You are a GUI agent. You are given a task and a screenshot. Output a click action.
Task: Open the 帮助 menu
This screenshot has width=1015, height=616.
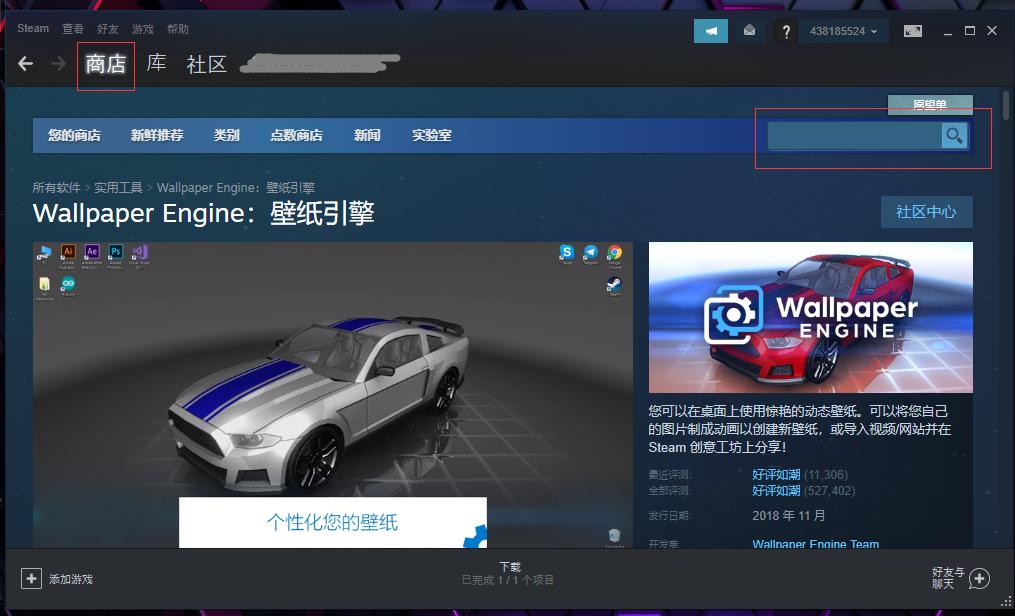click(x=178, y=28)
